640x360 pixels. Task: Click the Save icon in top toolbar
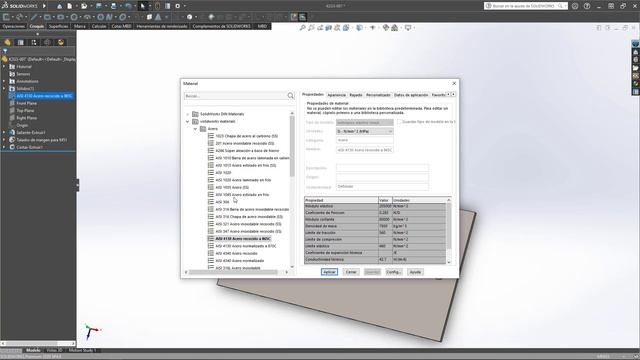pos(99,6)
